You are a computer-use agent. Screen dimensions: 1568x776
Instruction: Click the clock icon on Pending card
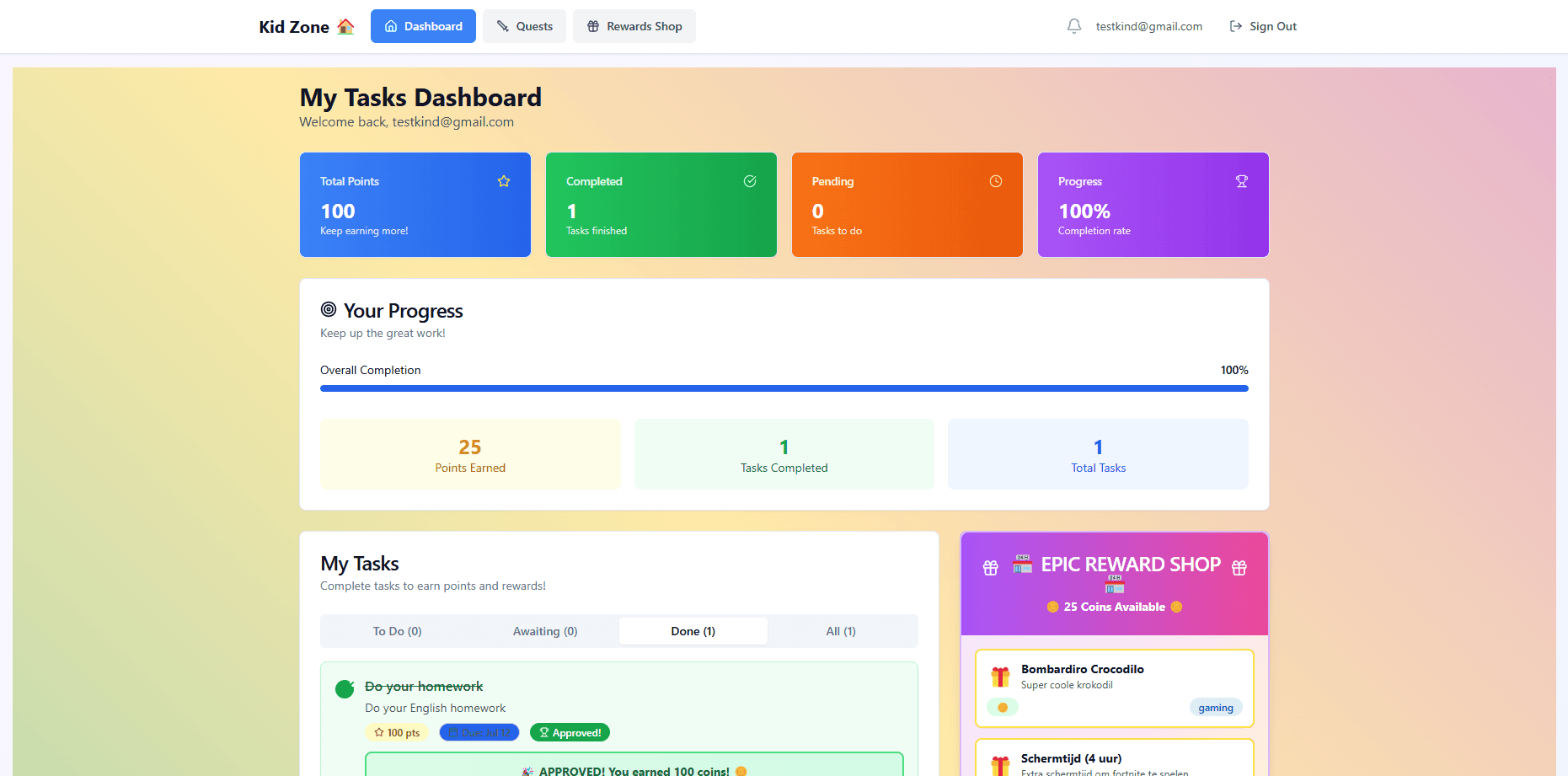[x=996, y=181]
